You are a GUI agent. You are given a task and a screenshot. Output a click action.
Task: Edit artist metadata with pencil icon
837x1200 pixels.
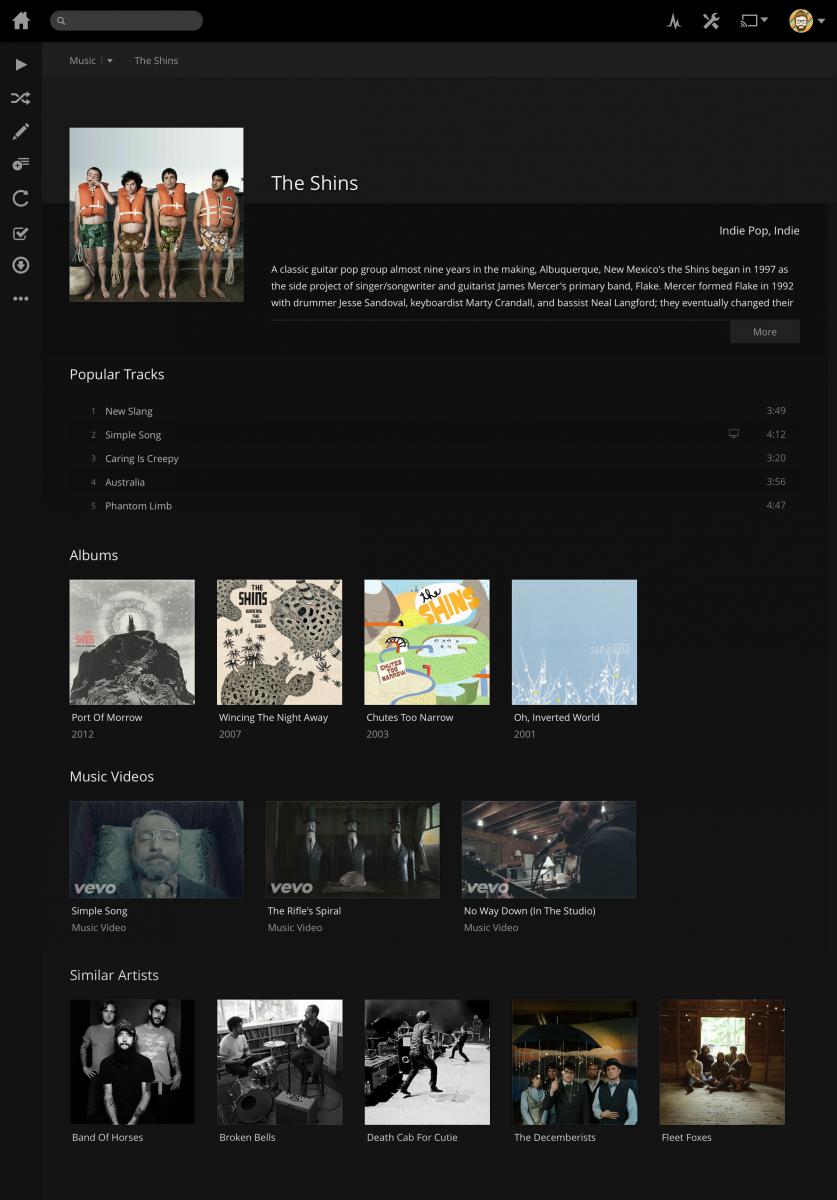[x=20, y=131]
